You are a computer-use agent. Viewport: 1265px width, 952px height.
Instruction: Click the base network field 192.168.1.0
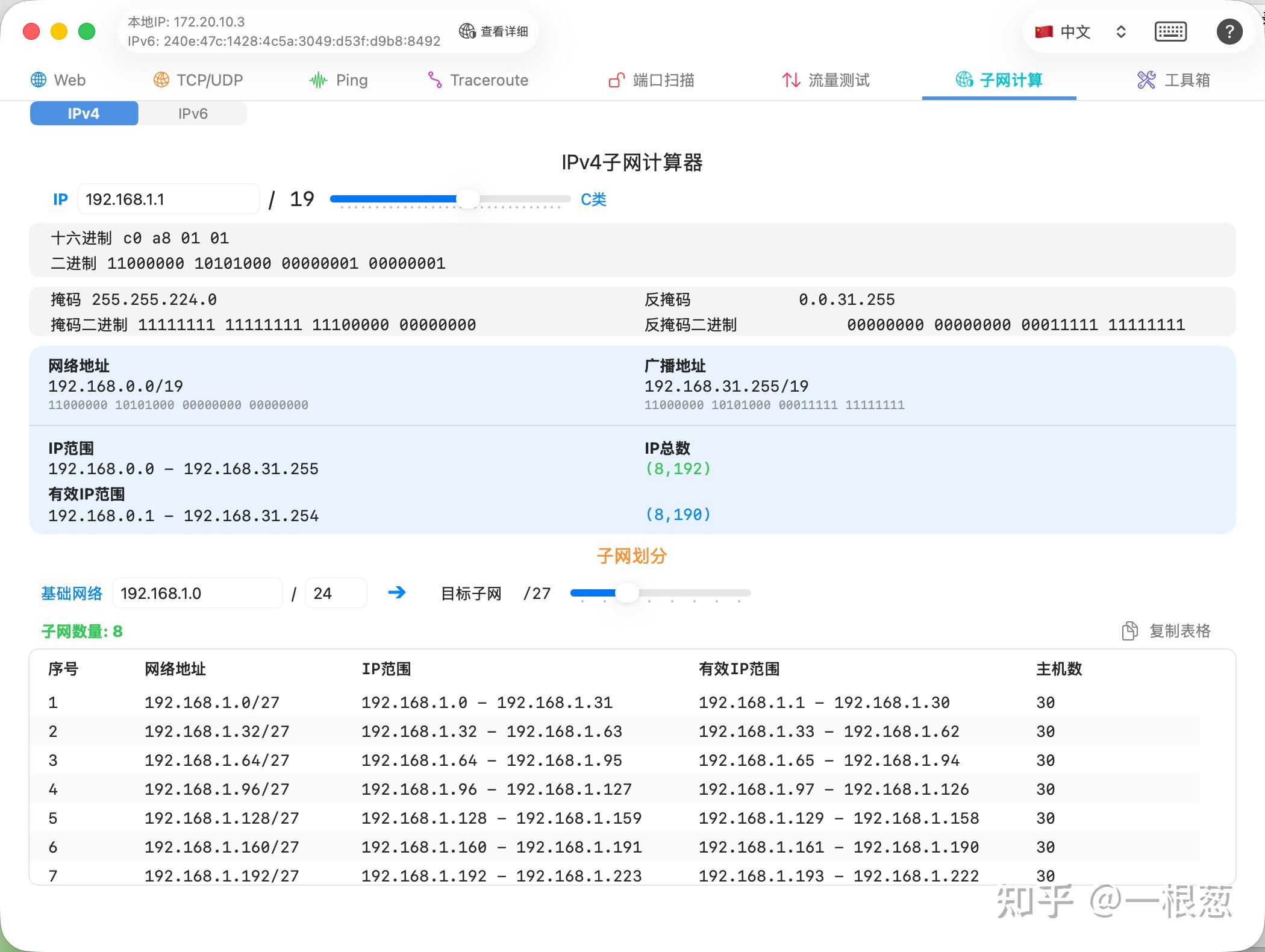pyautogui.click(x=198, y=593)
